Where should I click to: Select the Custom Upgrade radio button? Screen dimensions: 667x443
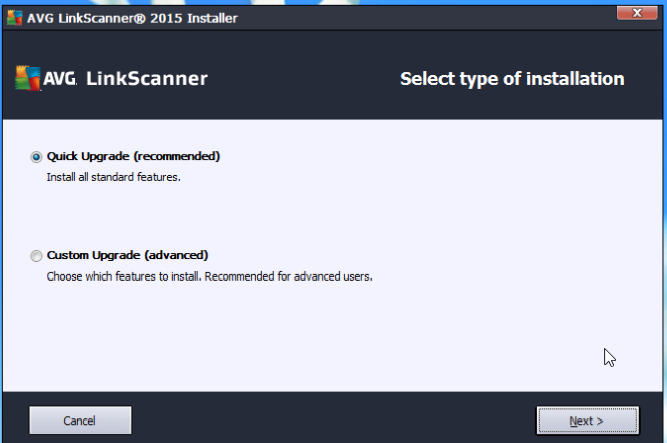tap(37, 256)
